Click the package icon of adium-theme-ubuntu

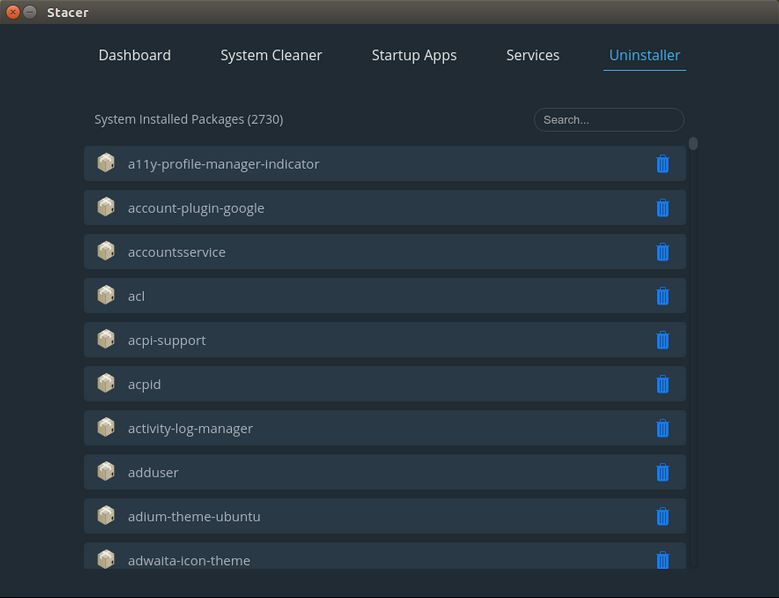coord(106,516)
